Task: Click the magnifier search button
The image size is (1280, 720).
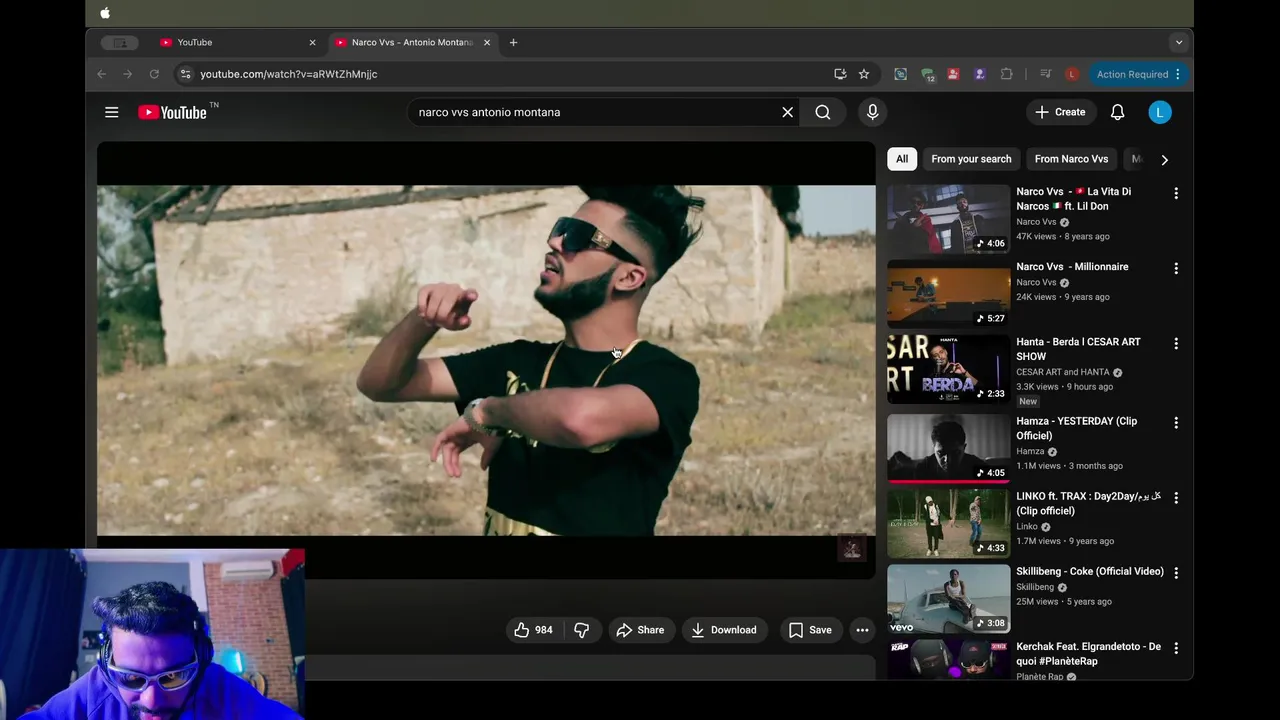Action: point(822,112)
